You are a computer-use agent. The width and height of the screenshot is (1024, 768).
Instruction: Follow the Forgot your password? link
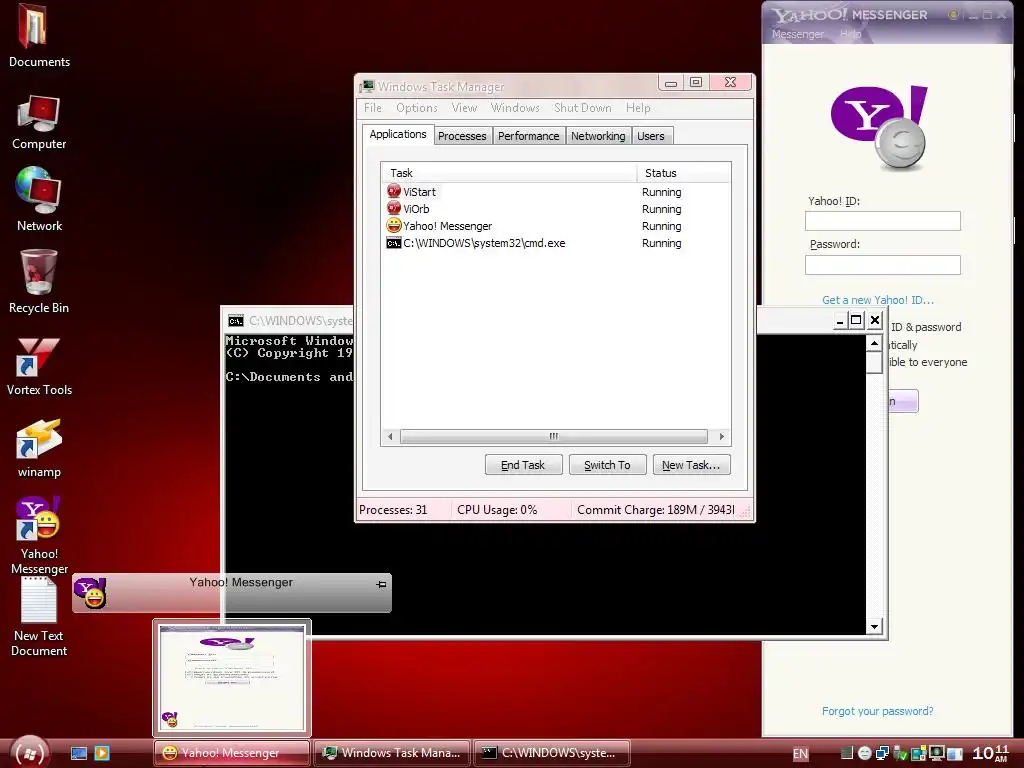coord(878,711)
